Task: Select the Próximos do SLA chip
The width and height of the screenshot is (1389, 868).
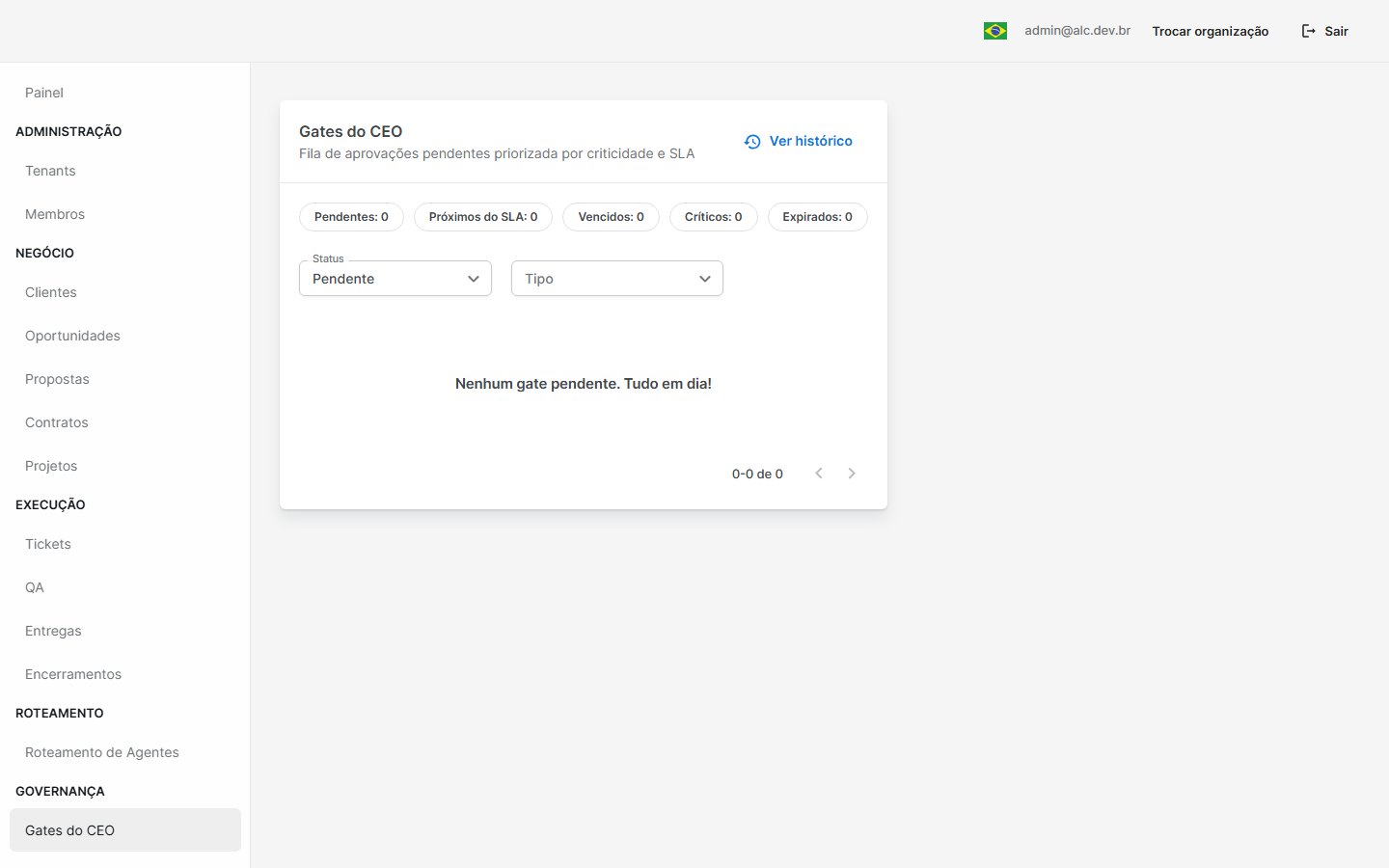Action: point(483,217)
